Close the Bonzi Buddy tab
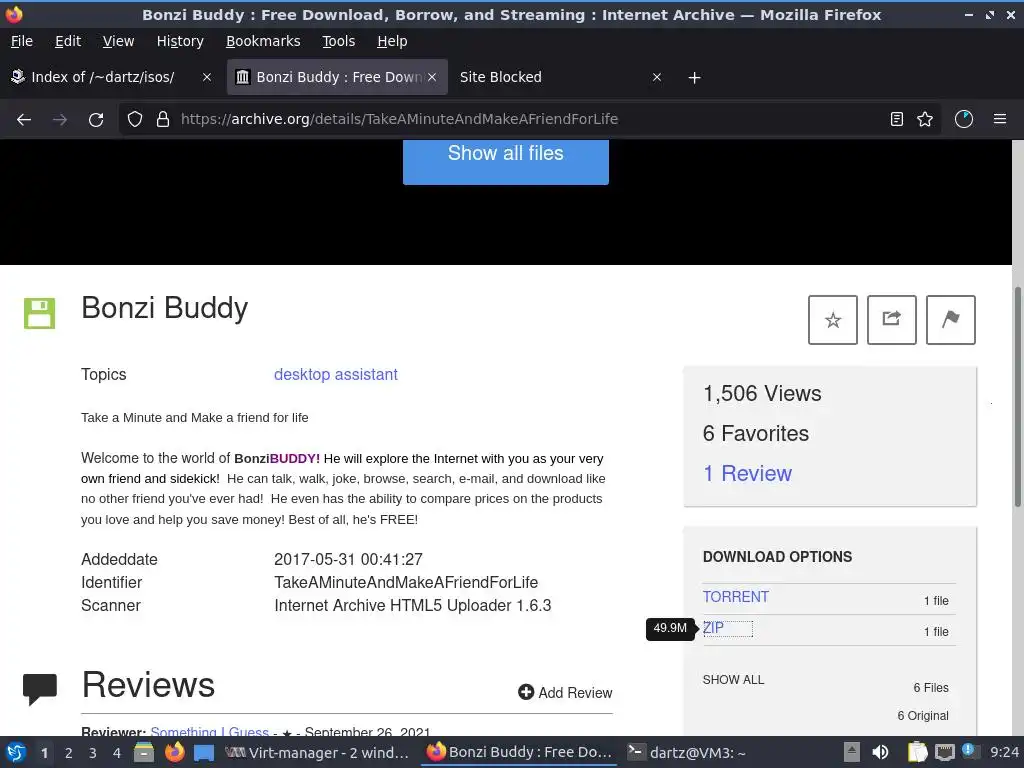 point(432,77)
